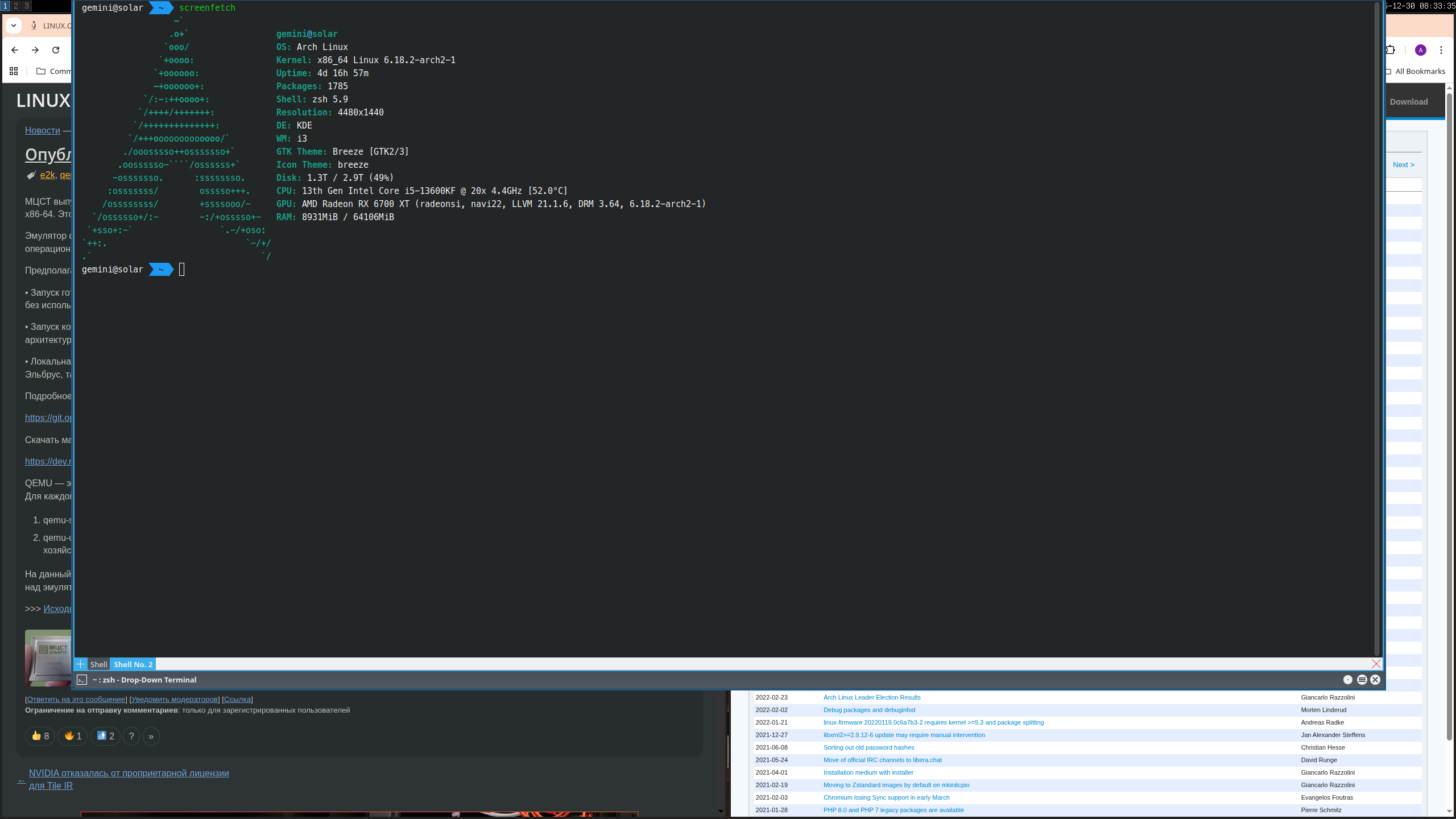Click the browser forward arrow
1456x819 pixels.
[35, 50]
